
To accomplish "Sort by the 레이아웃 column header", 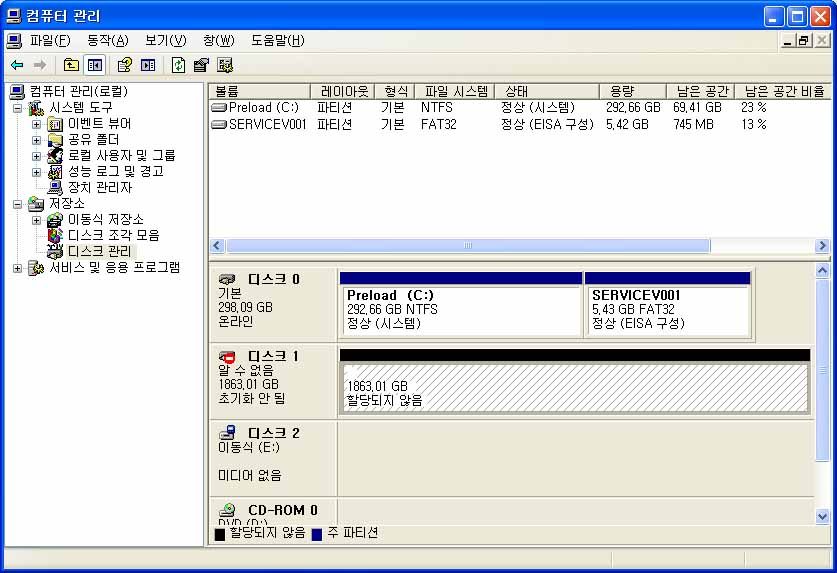I will [342, 91].
